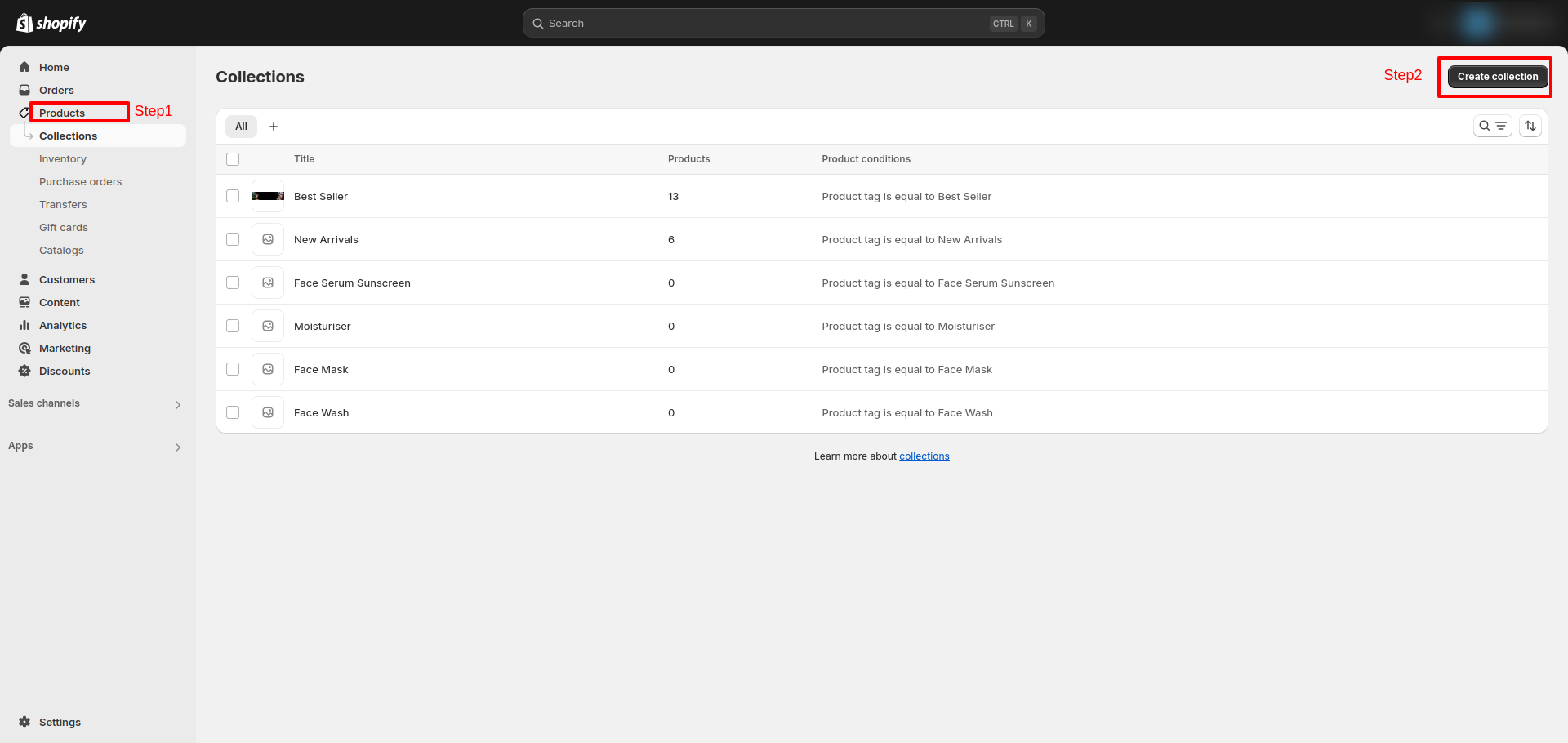Image resolution: width=1568 pixels, height=743 pixels.
Task: Expand the Apps section chevron
Action: pyautogui.click(x=178, y=447)
